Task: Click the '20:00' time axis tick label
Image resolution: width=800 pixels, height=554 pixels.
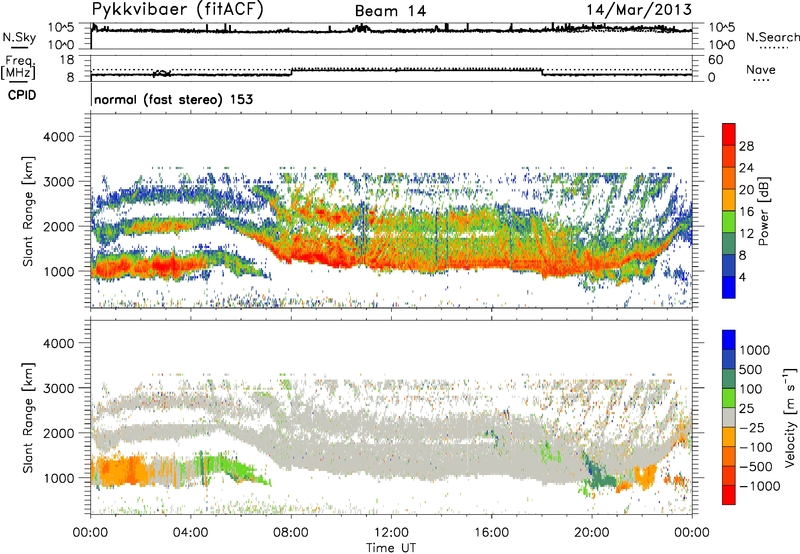Action: [592, 533]
